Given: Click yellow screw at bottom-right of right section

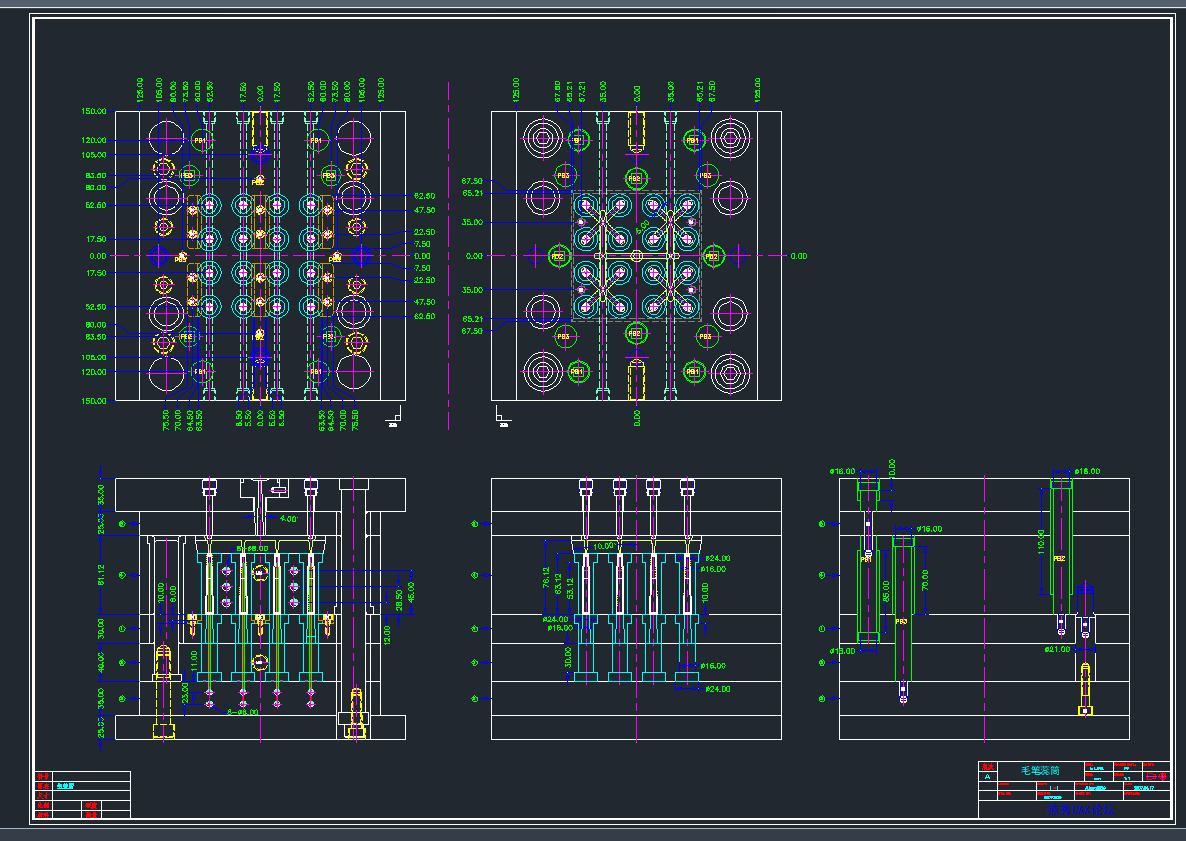Looking at the screenshot, I should tap(1085, 690).
